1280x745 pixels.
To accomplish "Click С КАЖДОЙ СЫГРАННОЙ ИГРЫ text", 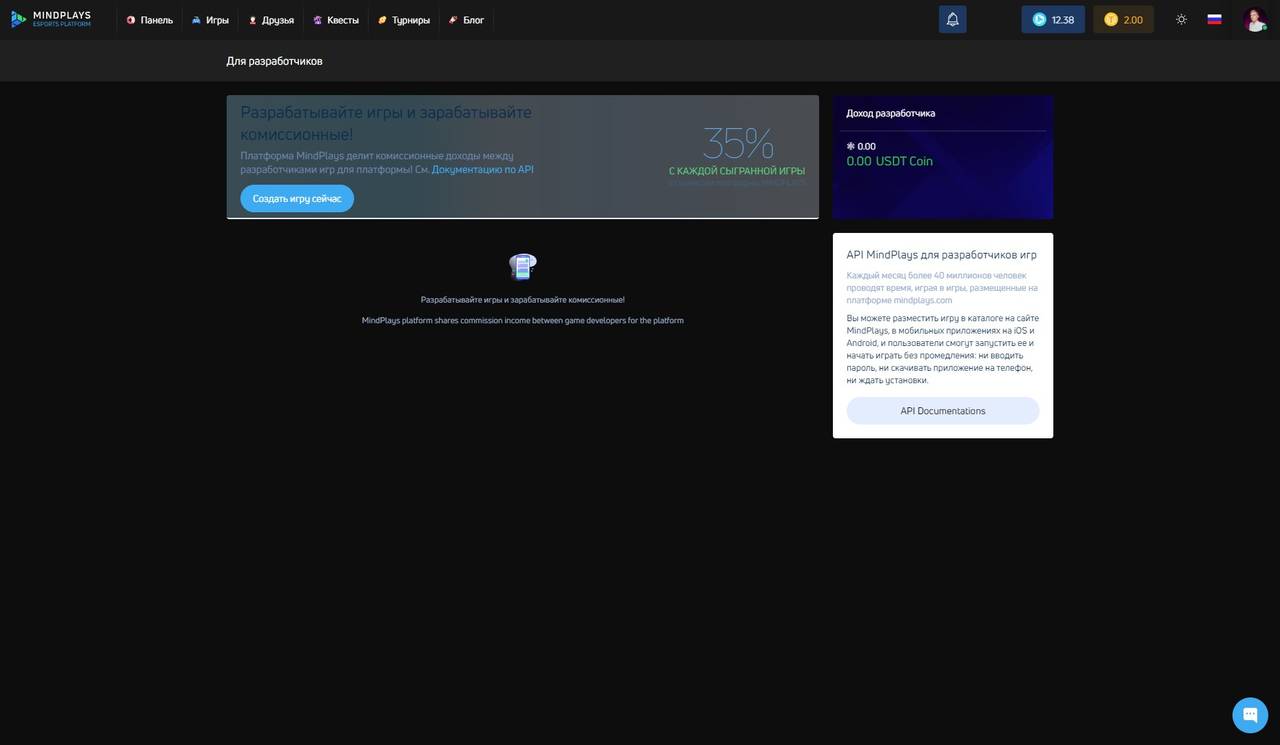I will 737,171.
